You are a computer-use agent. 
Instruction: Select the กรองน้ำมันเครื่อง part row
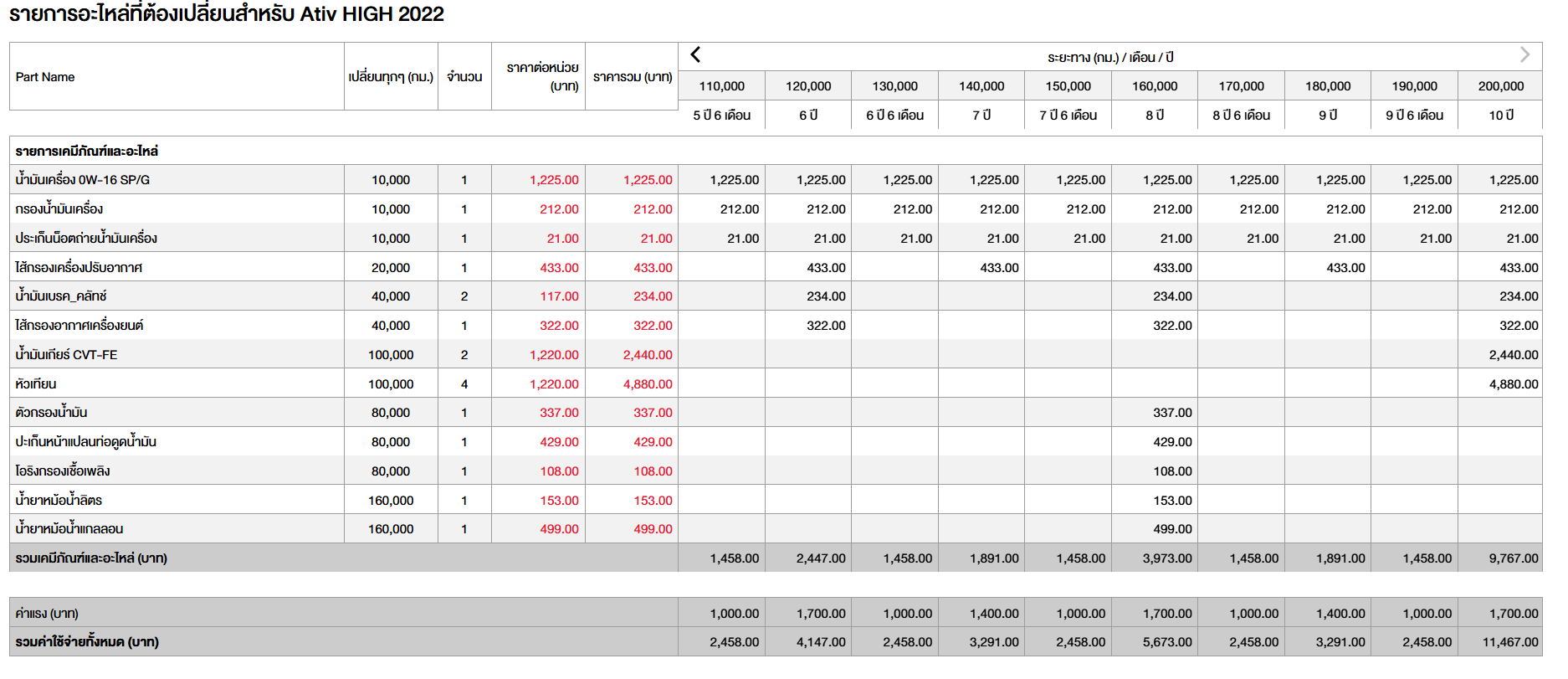(x=59, y=209)
